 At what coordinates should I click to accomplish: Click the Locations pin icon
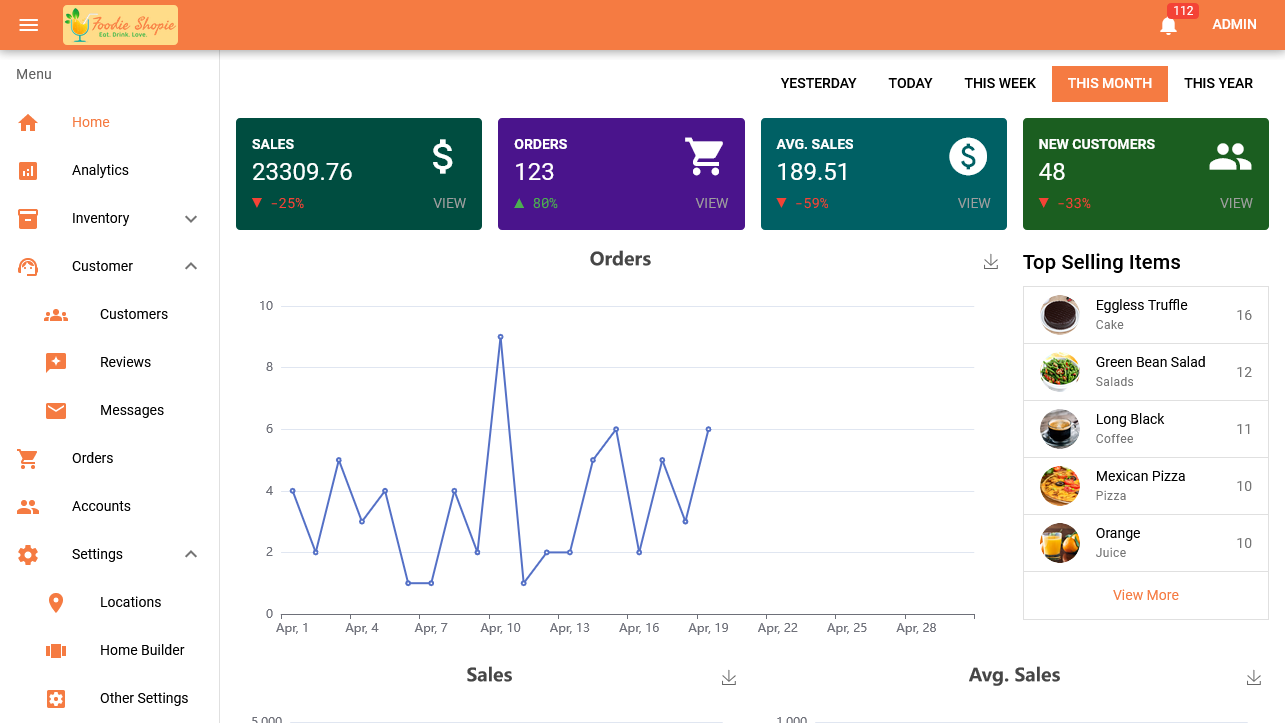(x=56, y=602)
